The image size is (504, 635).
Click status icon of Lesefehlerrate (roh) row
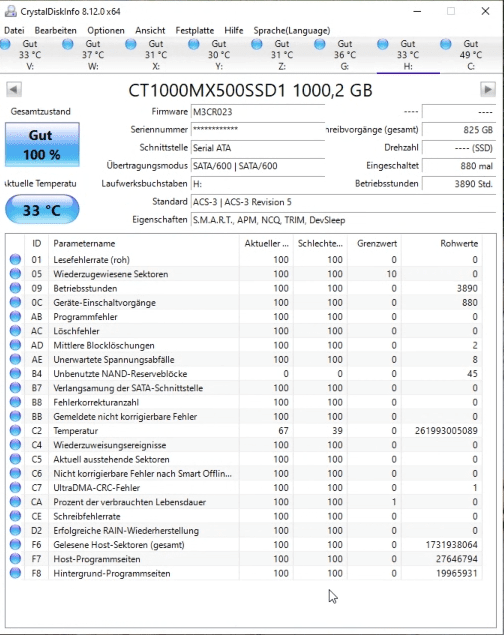[x=15, y=260]
